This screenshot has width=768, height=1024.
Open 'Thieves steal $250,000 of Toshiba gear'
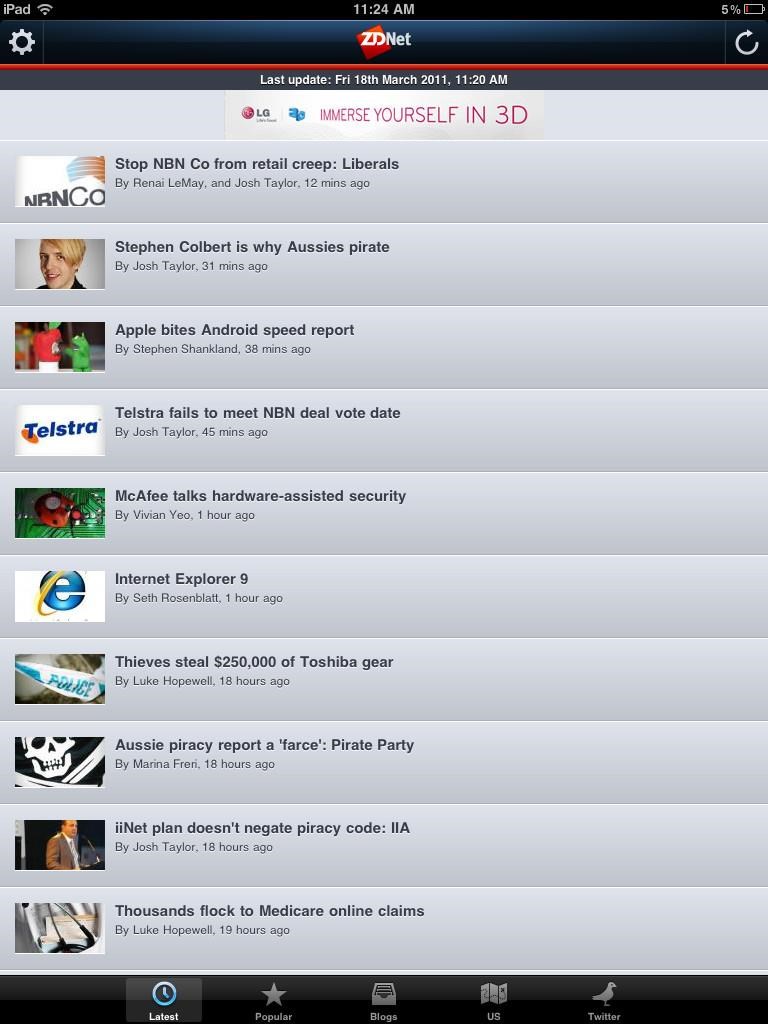384,679
